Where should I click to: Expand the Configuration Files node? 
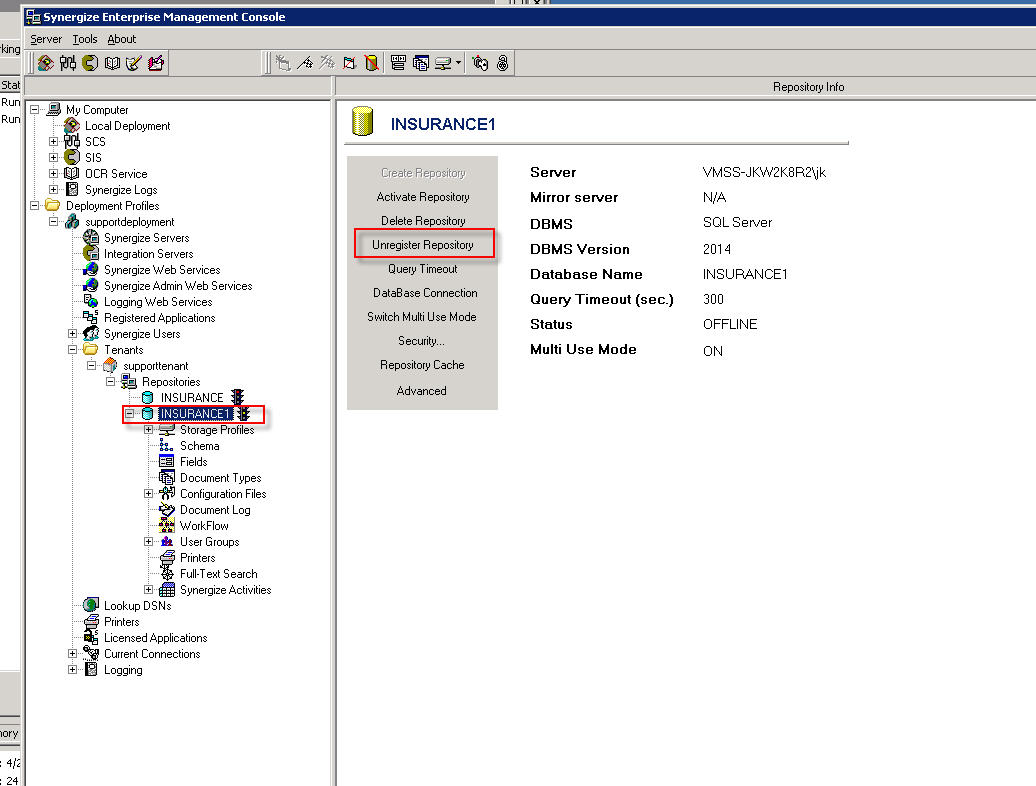(x=149, y=493)
